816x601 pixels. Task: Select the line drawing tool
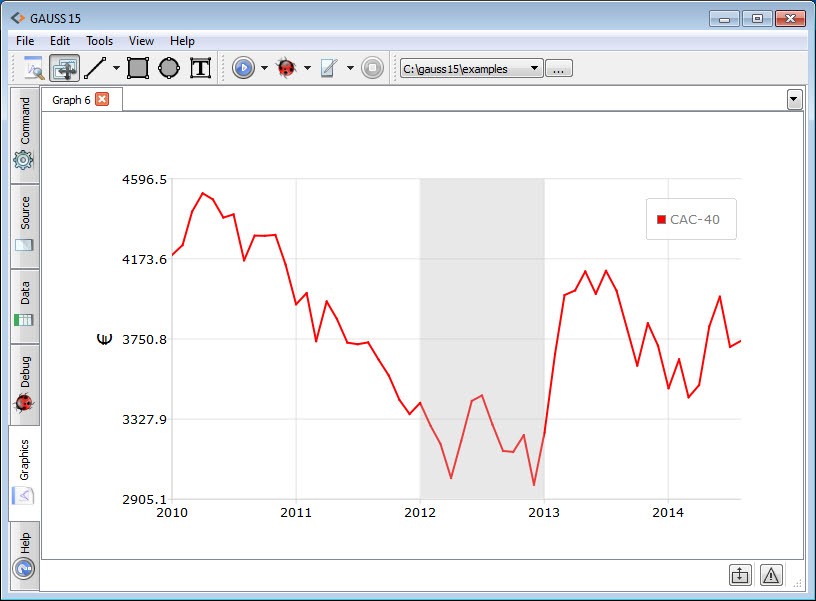pyautogui.click(x=96, y=68)
